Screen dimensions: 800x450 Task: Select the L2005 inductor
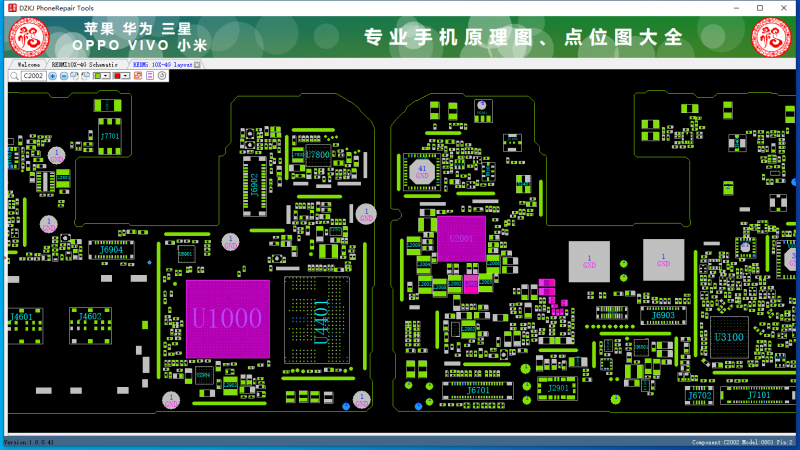pyautogui.click(x=486, y=282)
